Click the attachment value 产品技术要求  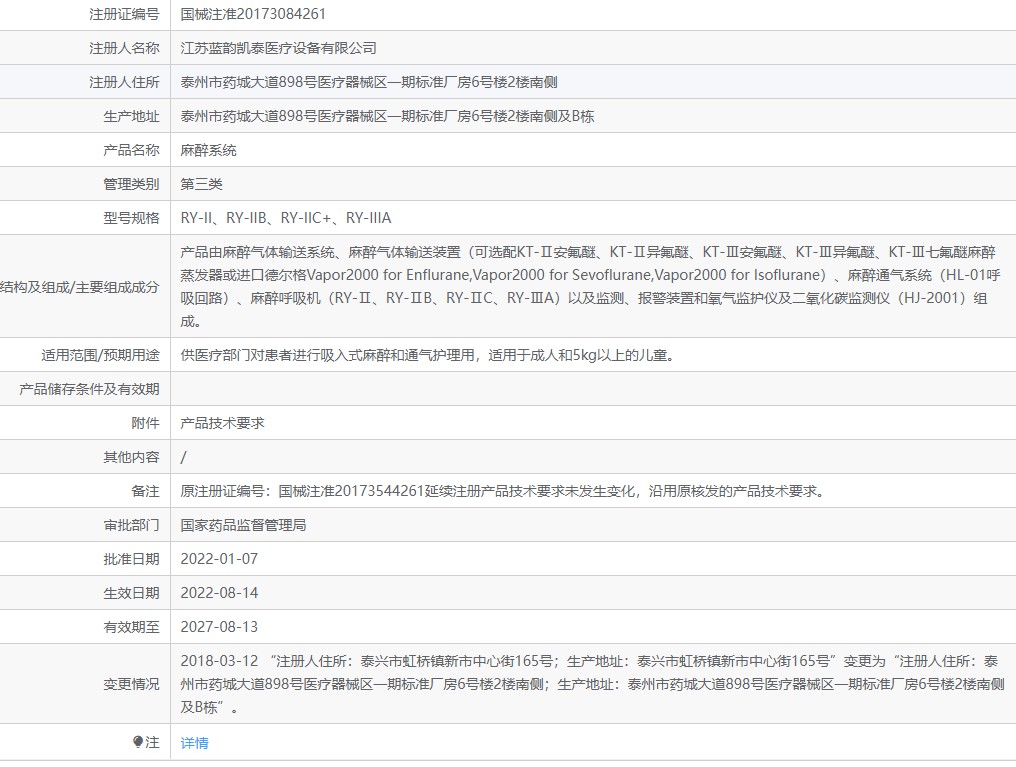point(222,423)
